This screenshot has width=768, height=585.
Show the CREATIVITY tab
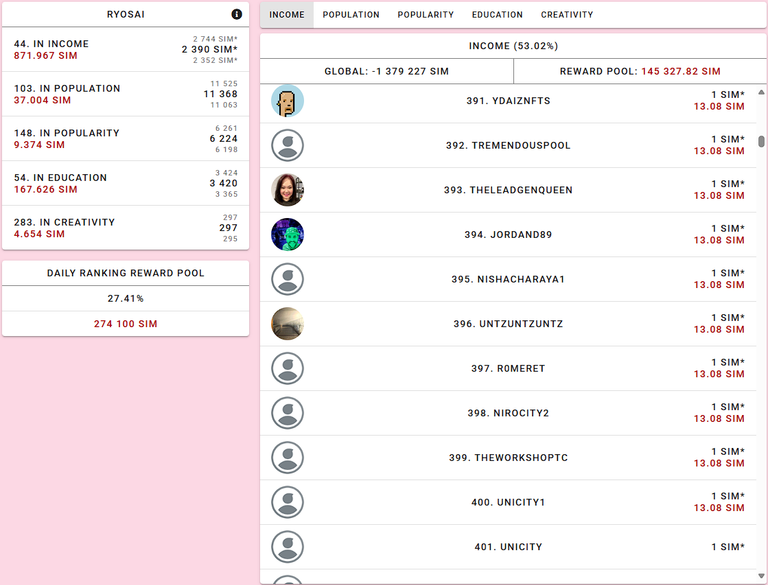point(567,15)
